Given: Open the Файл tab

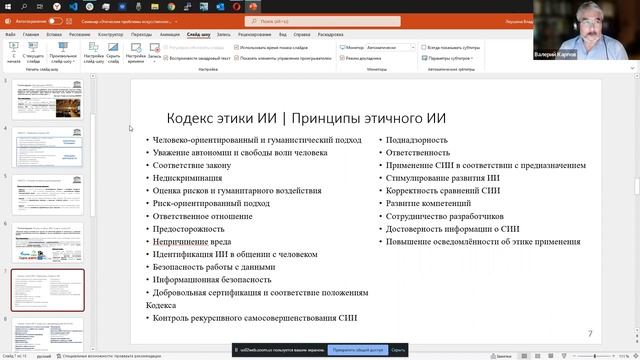Looking at the screenshot, I should point(10,35).
